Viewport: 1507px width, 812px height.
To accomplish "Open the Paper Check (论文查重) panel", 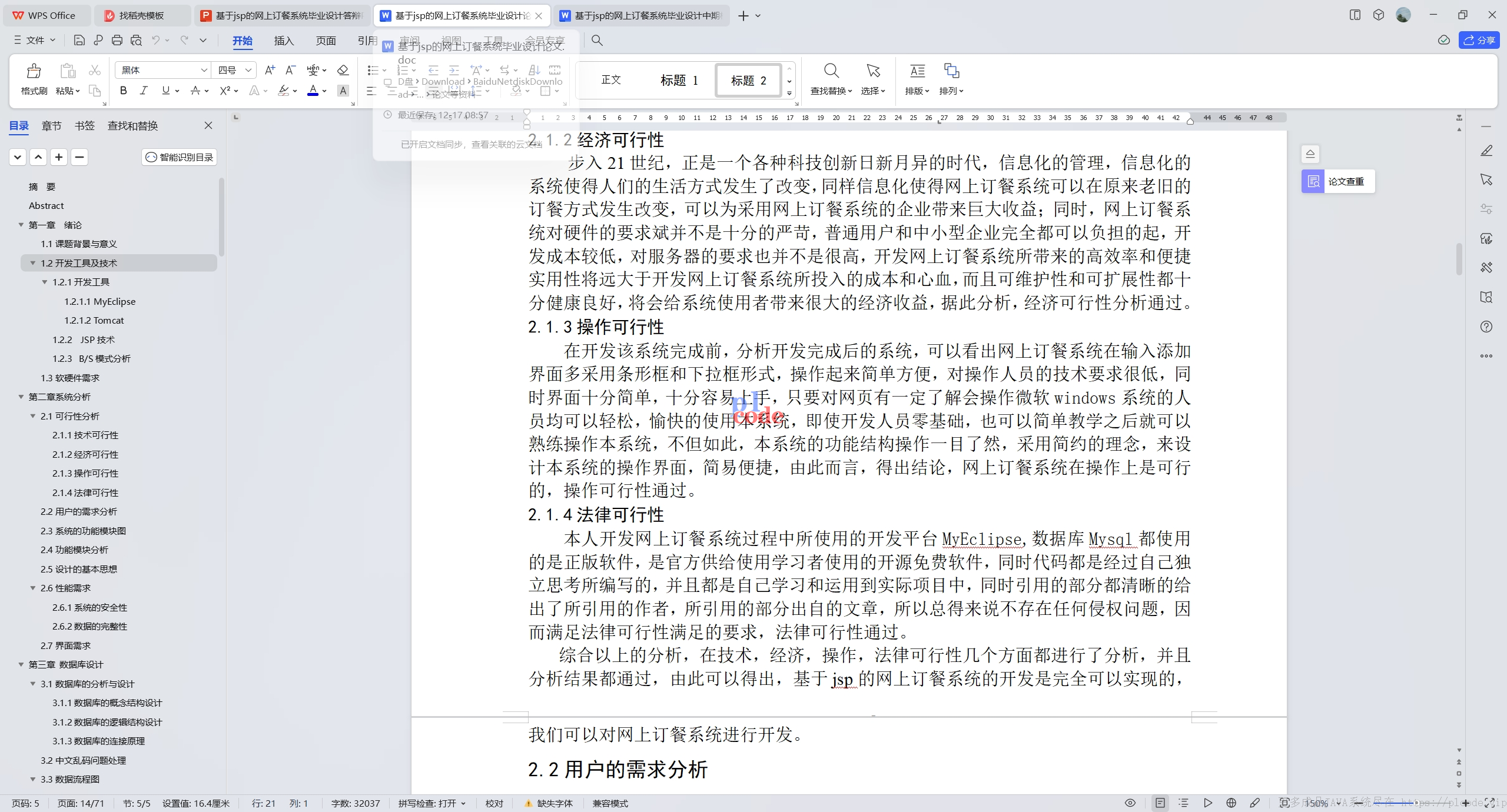I will [x=1338, y=181].
